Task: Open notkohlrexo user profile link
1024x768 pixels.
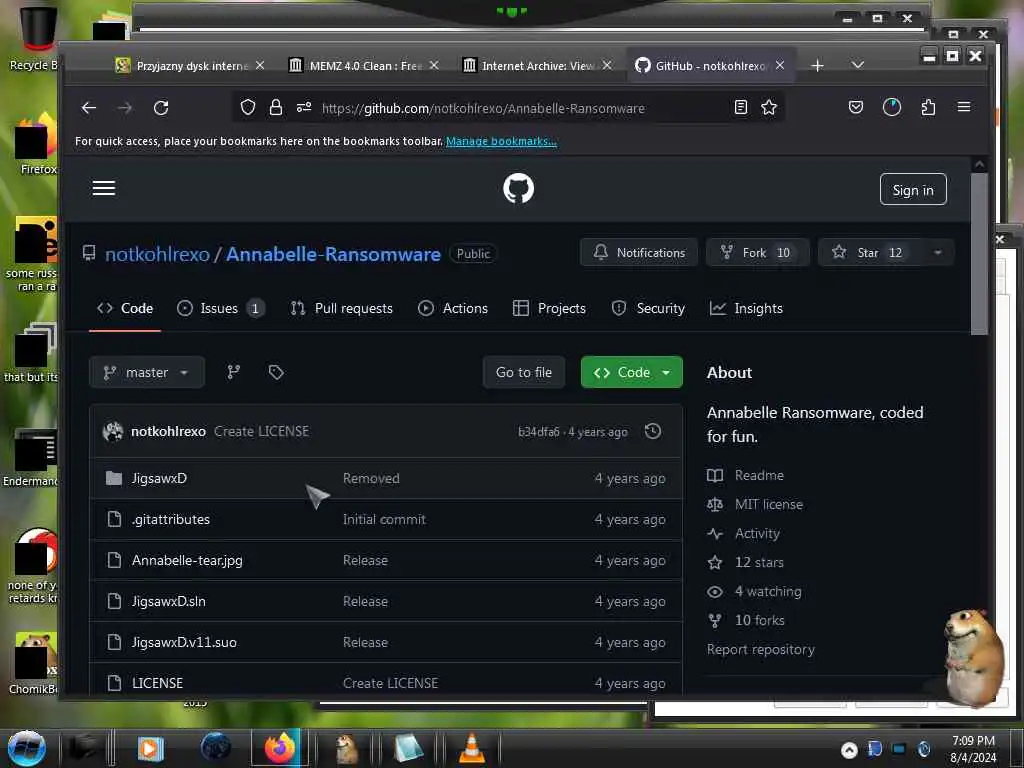Action: click(157, 254)
